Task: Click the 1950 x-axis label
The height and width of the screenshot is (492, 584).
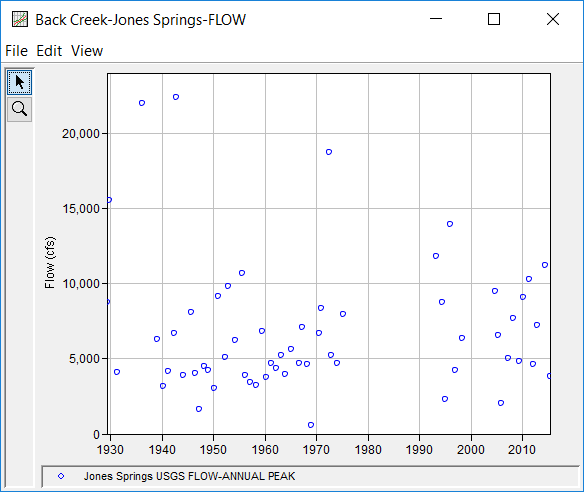Action: coord(213,450)
